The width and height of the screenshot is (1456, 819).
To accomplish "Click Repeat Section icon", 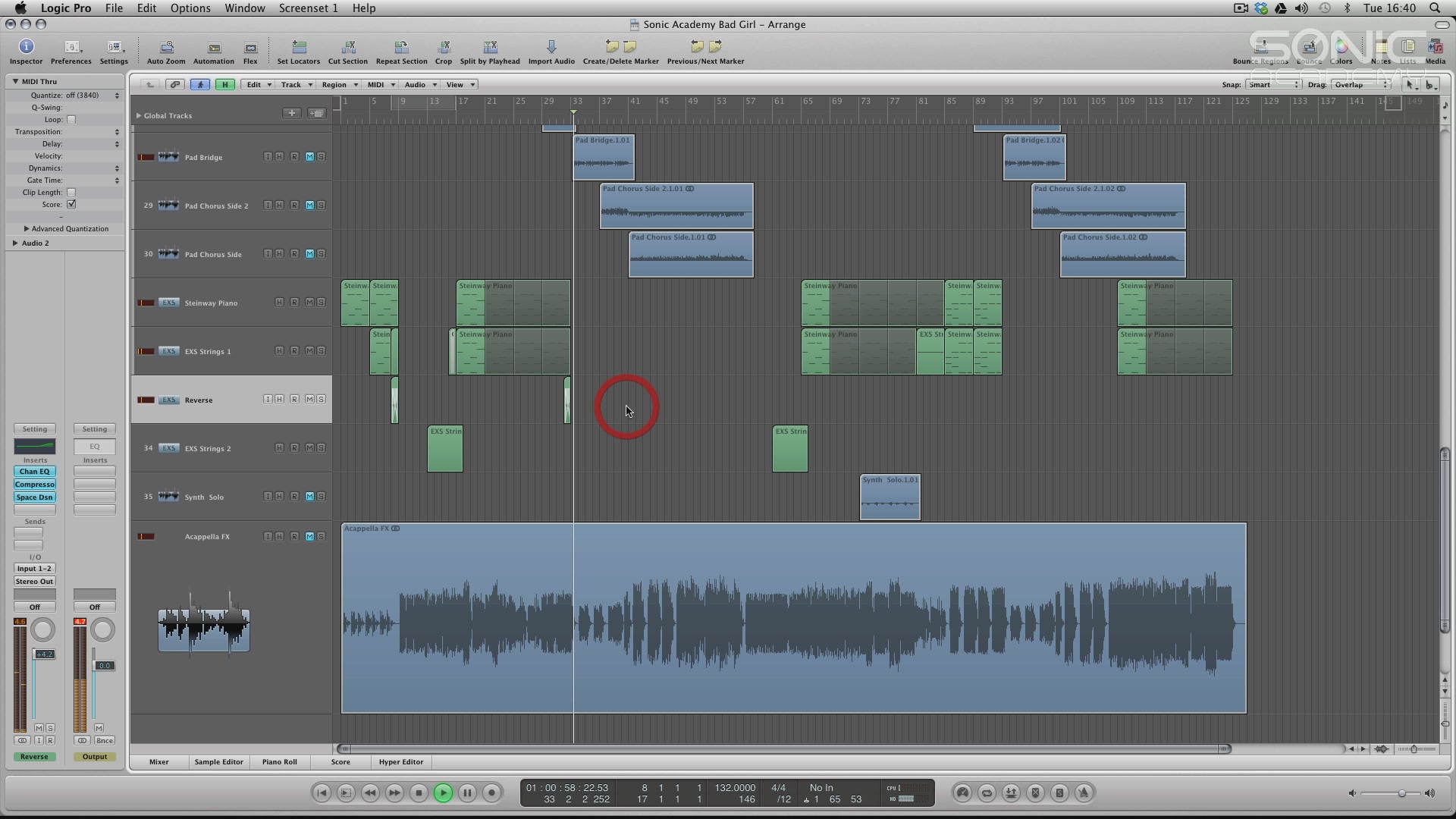I will (402, 52).
